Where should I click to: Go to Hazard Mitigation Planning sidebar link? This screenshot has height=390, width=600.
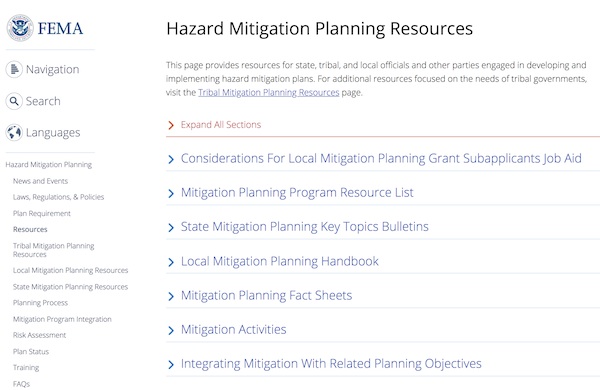click(49, 165)
